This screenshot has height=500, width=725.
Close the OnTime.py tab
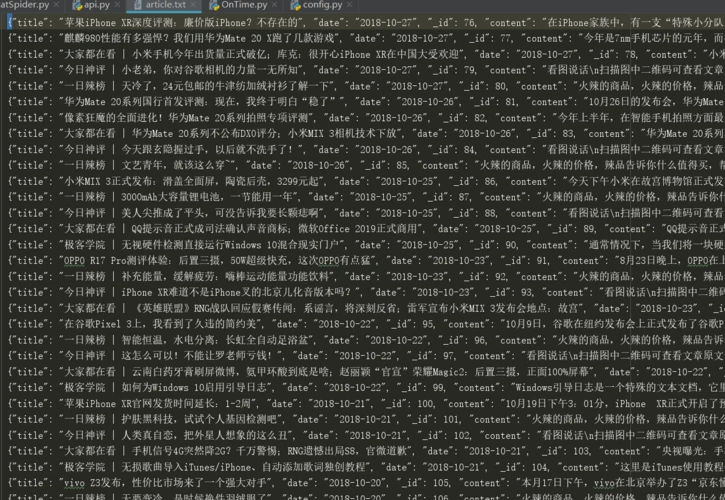point(275,5)
